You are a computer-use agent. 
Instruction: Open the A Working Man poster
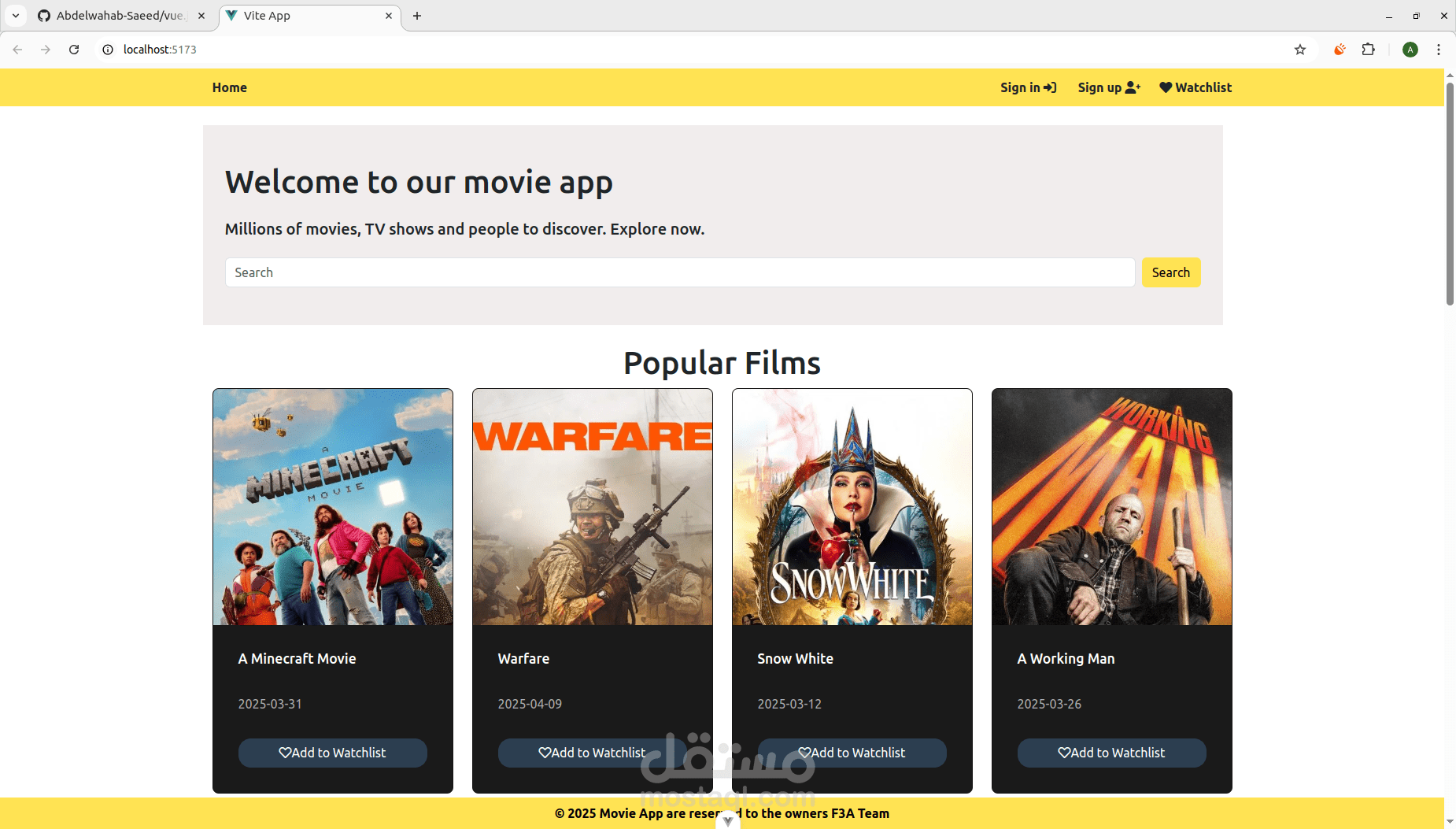(x=1112, y=507)
